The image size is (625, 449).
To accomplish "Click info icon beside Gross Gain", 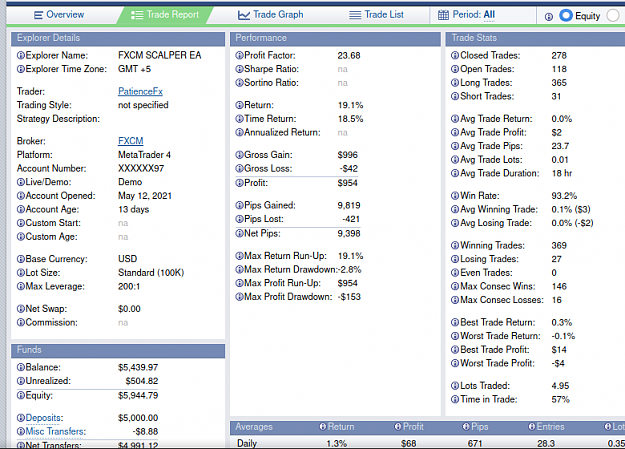I will pos(239,155).
